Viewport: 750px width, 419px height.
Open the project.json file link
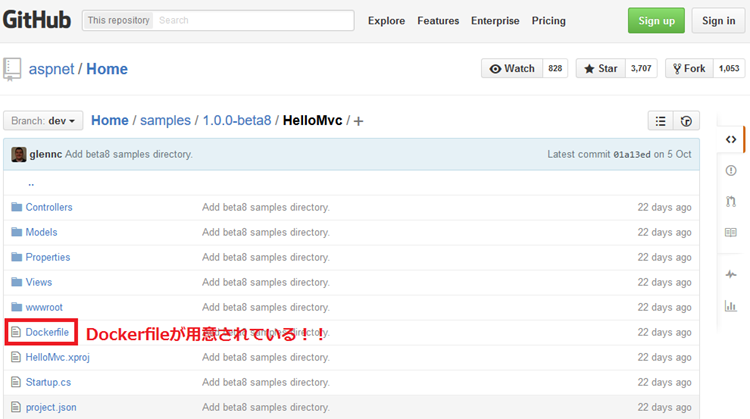51,407
